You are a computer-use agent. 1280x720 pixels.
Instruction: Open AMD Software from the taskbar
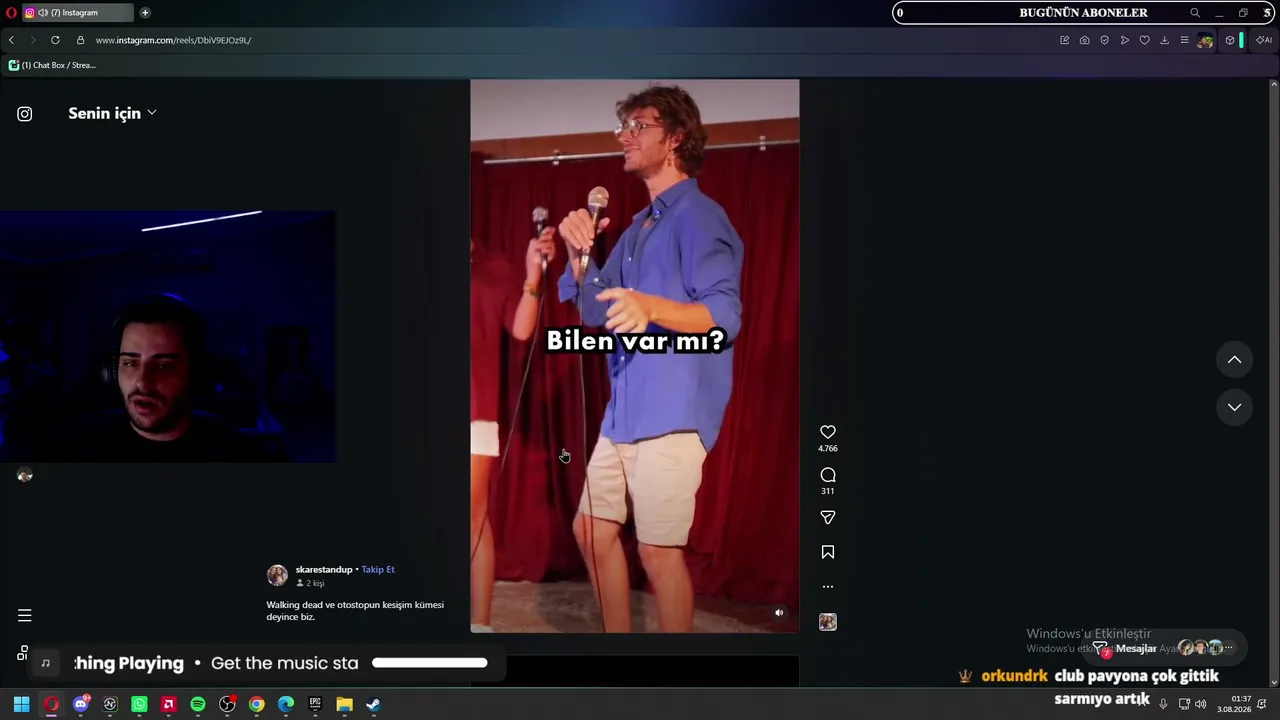click(169, 704)
